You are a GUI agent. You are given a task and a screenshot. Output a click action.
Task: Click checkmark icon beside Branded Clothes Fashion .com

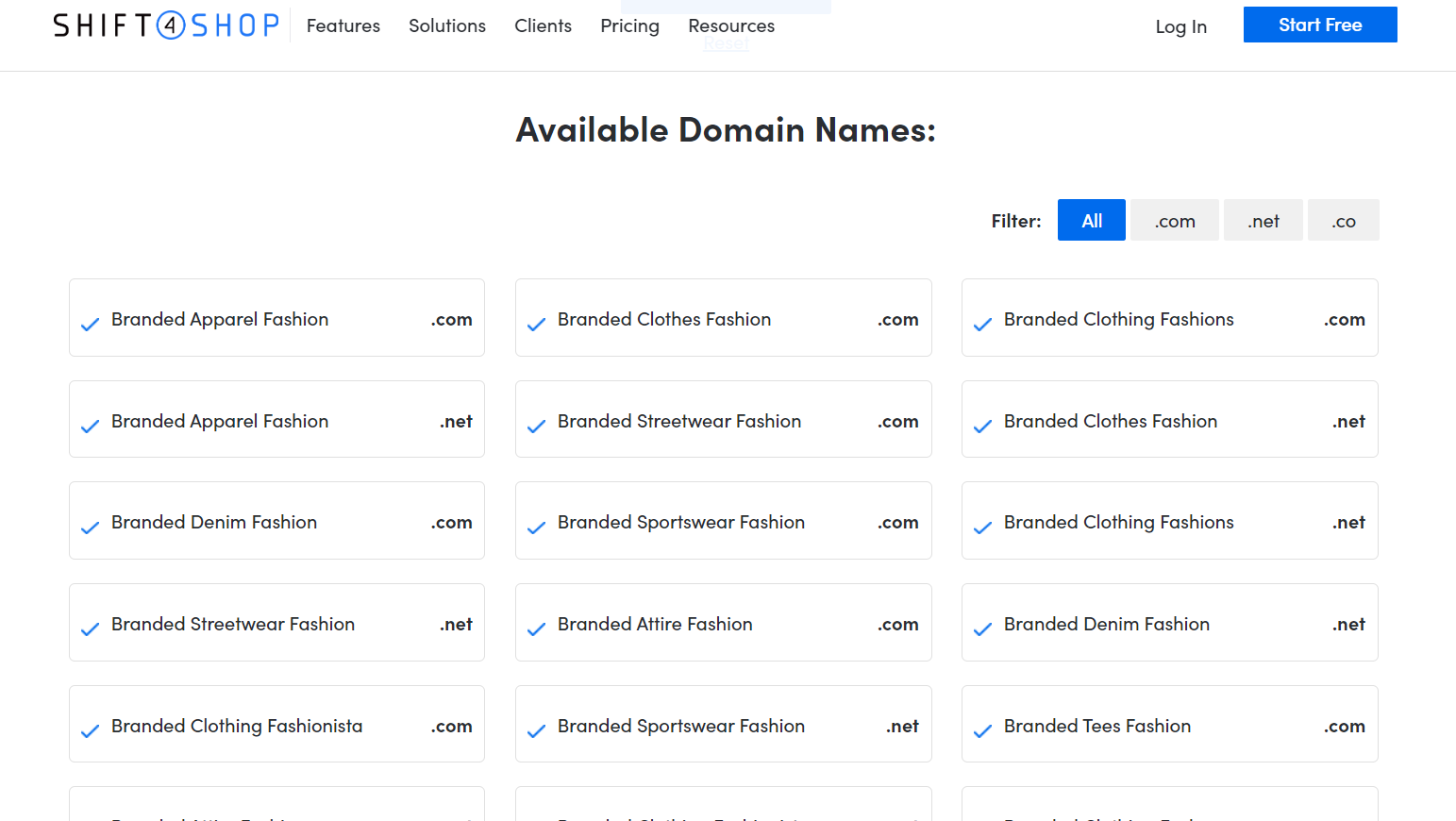pyautogui.click(x=536, y=325)
